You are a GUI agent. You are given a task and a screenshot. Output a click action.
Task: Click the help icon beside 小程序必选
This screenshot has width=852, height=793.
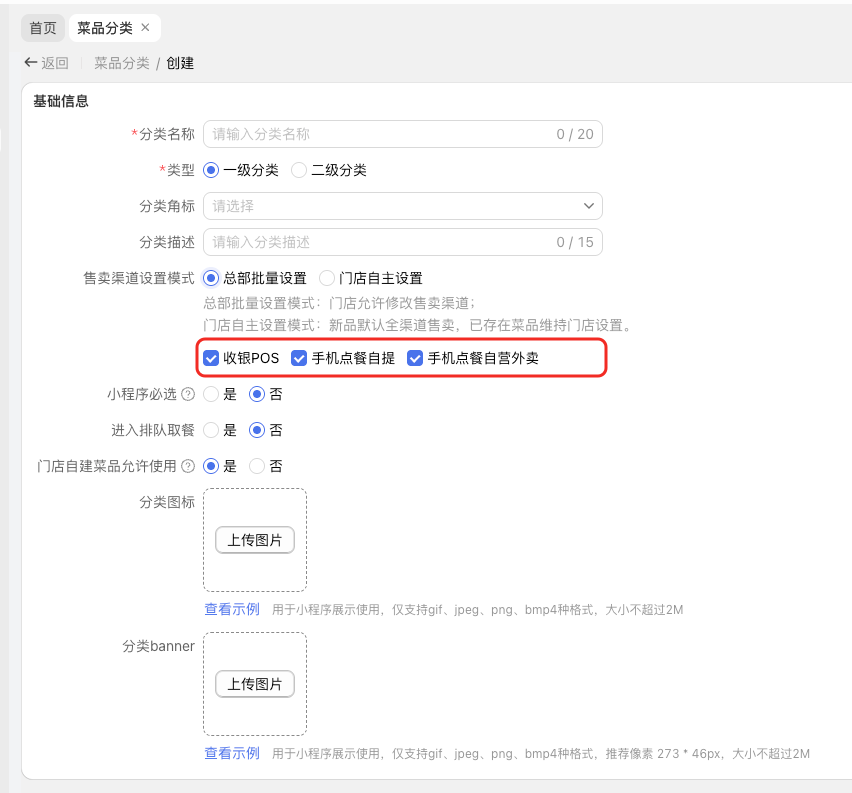coord(188,394)
